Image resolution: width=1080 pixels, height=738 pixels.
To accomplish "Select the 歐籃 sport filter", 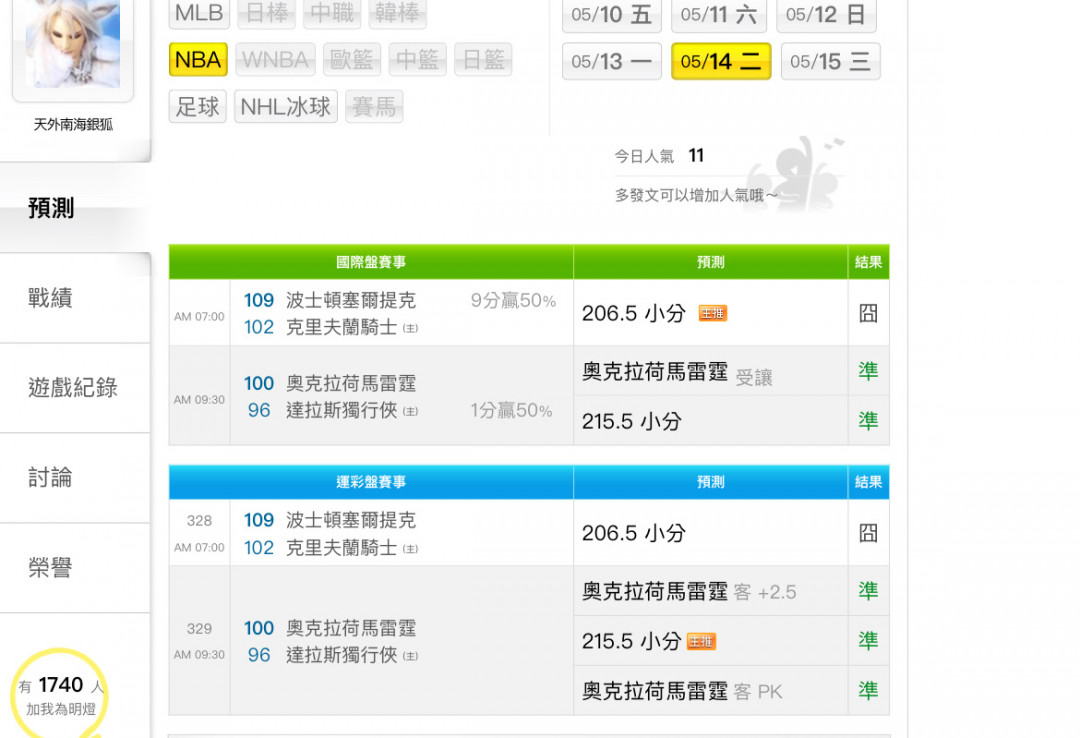I will click(x=351, y=60).
